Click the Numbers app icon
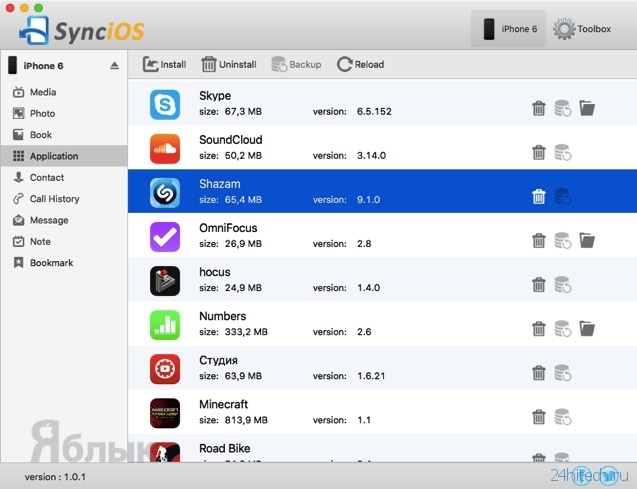The width and height of the screenshot is (637, 489). coord(165,325)
